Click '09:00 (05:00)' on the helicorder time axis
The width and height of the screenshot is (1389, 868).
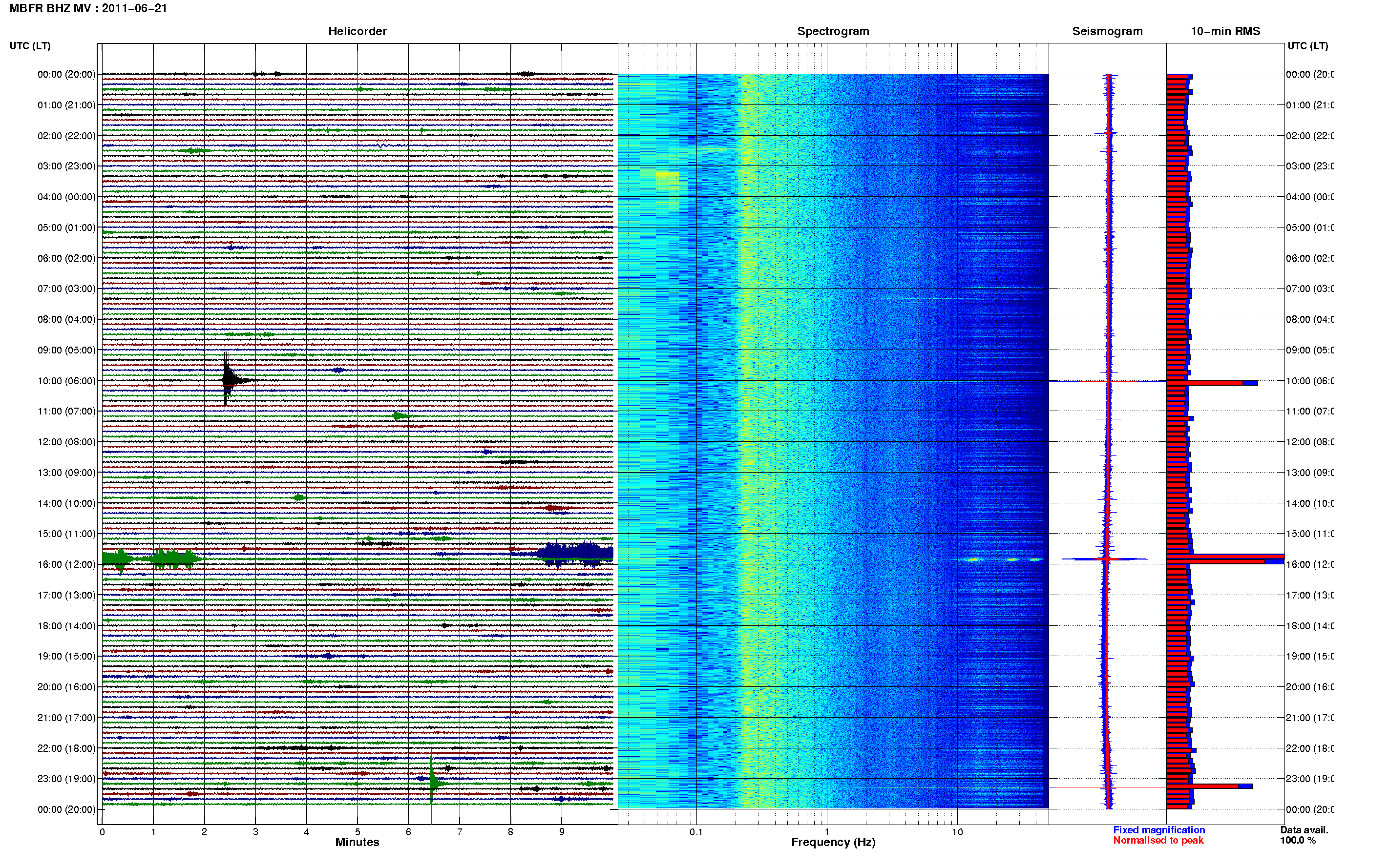pyautogui.click(x=66, y=350)
